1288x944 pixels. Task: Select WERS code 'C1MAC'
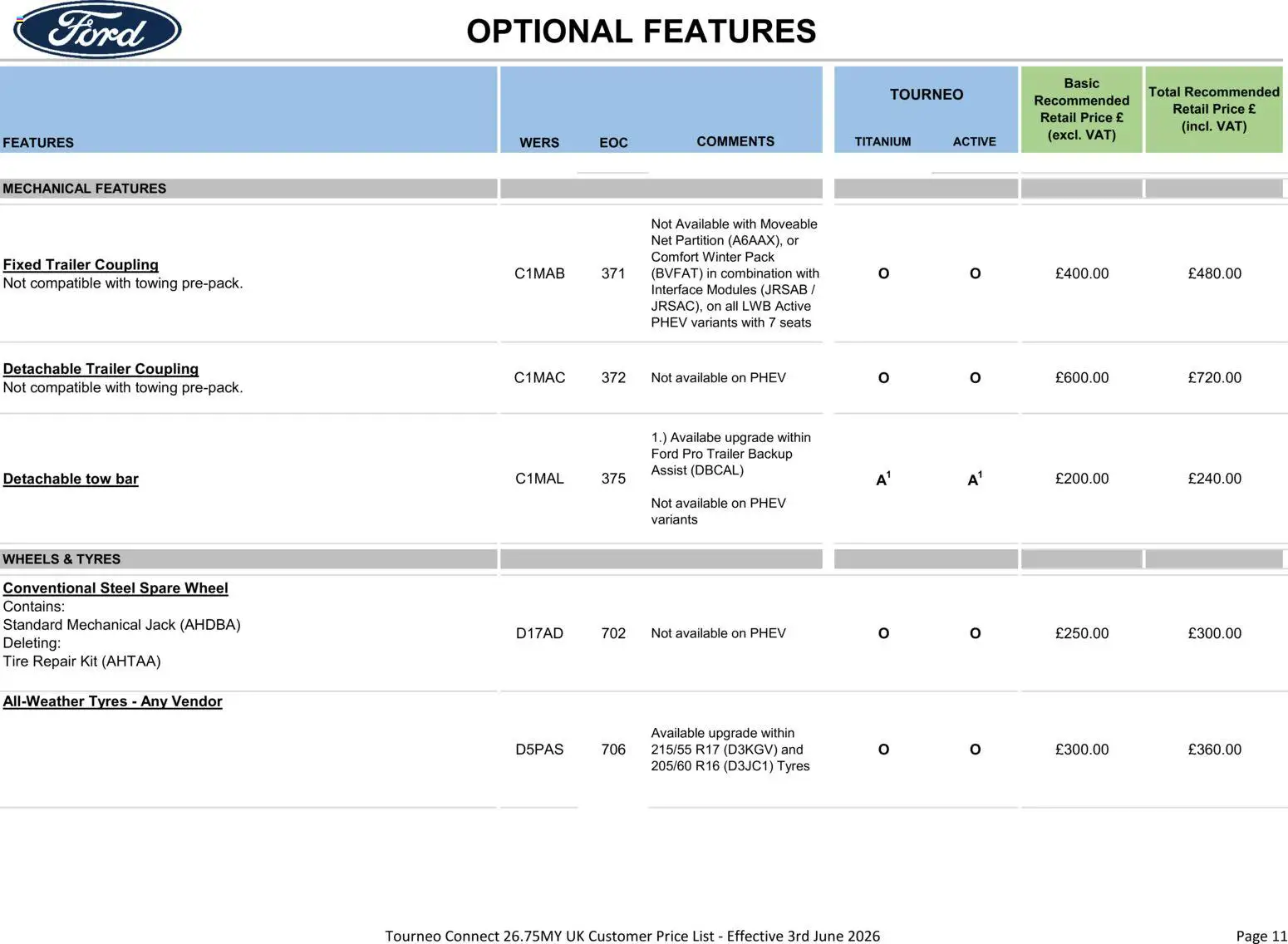coord(539,377)
